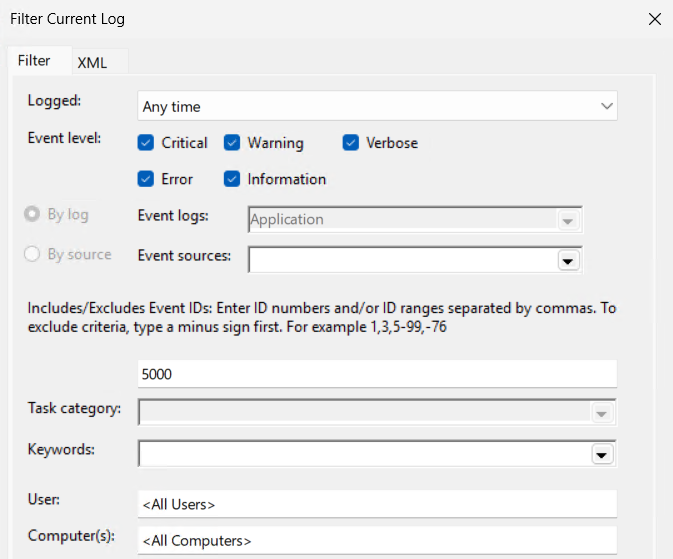Click the All Users field

pyautogui.click(x=377, y=504)
